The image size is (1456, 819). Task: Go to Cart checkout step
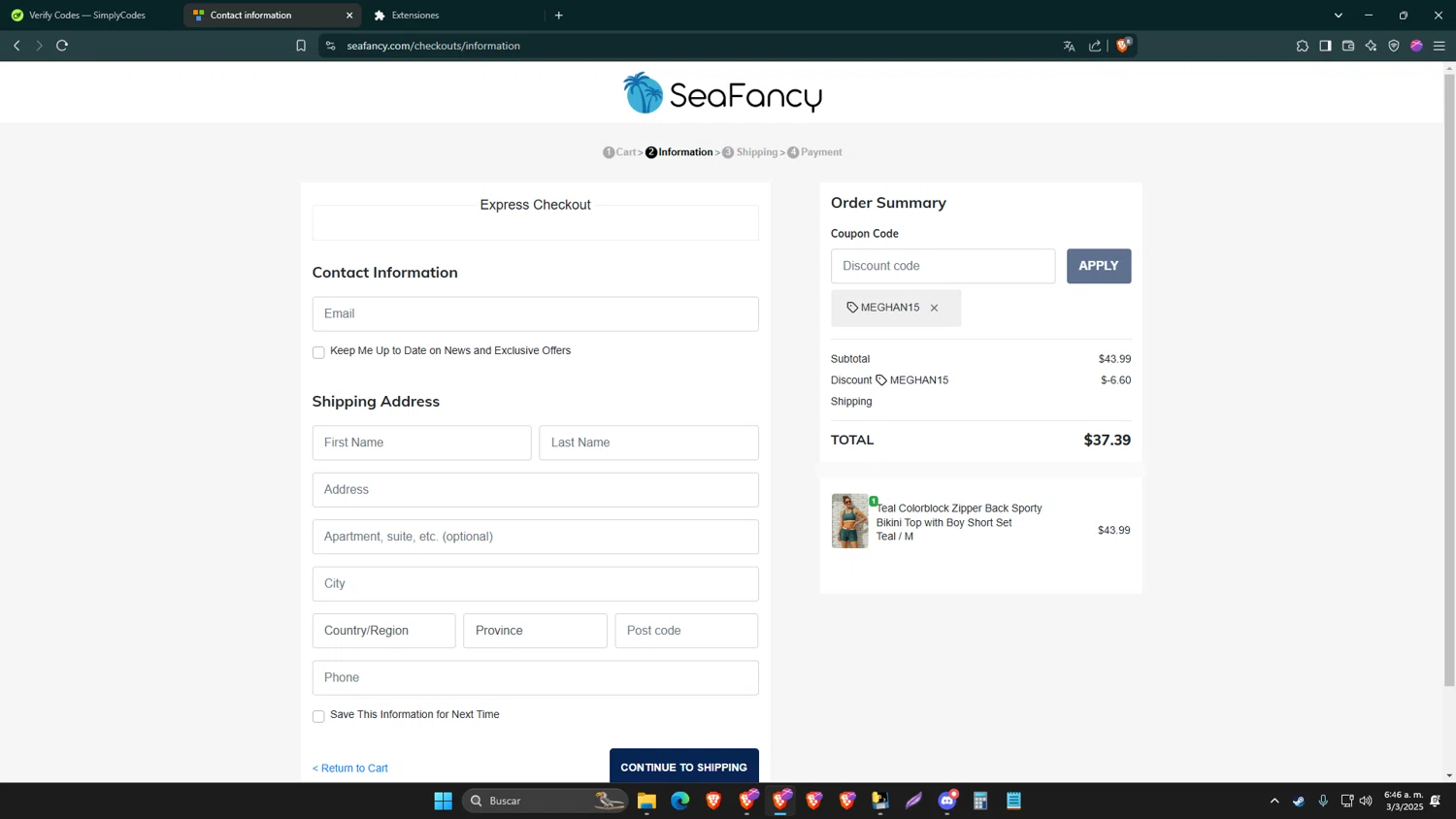[619, 152]
